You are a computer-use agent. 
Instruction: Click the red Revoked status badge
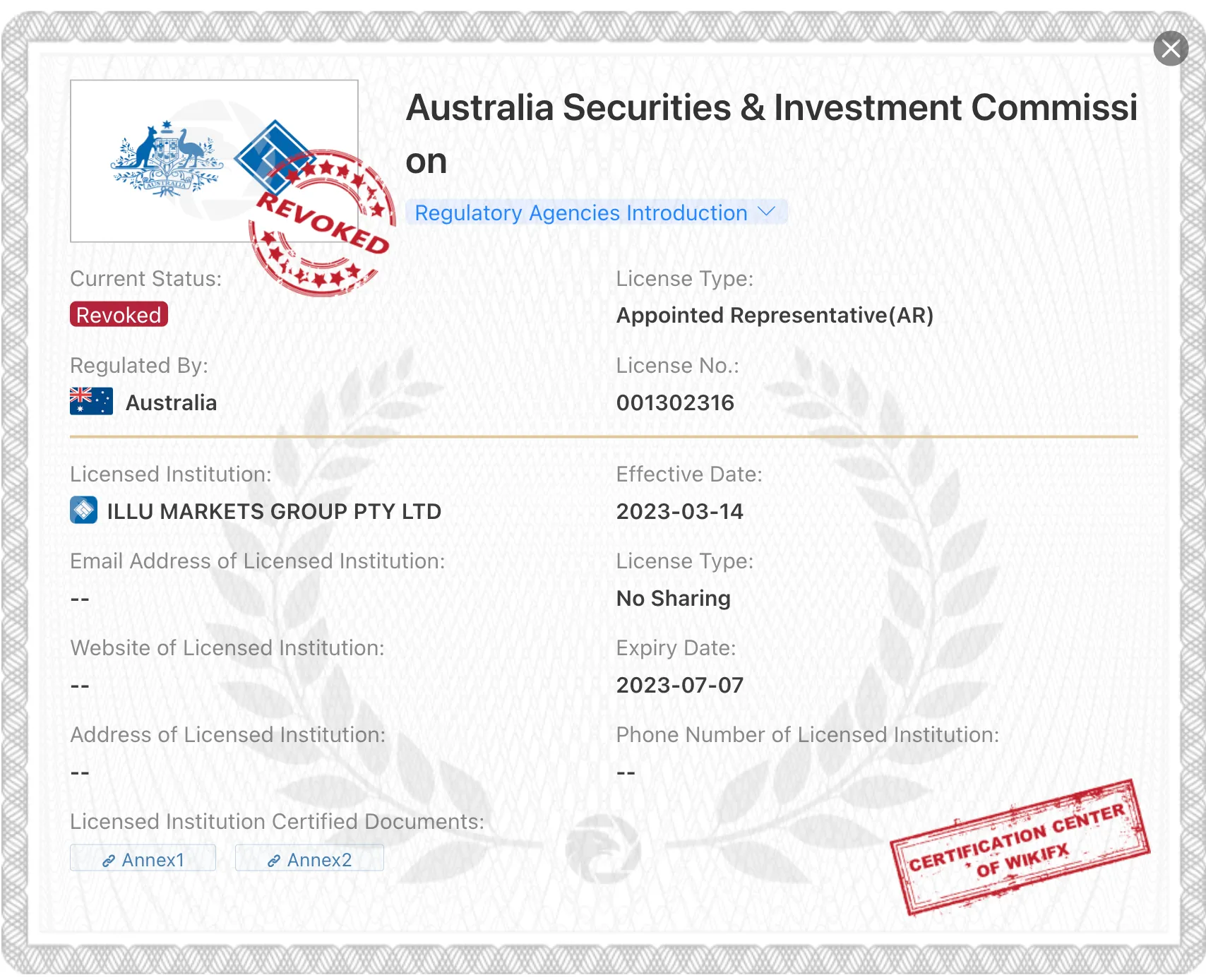click(119, 315)
